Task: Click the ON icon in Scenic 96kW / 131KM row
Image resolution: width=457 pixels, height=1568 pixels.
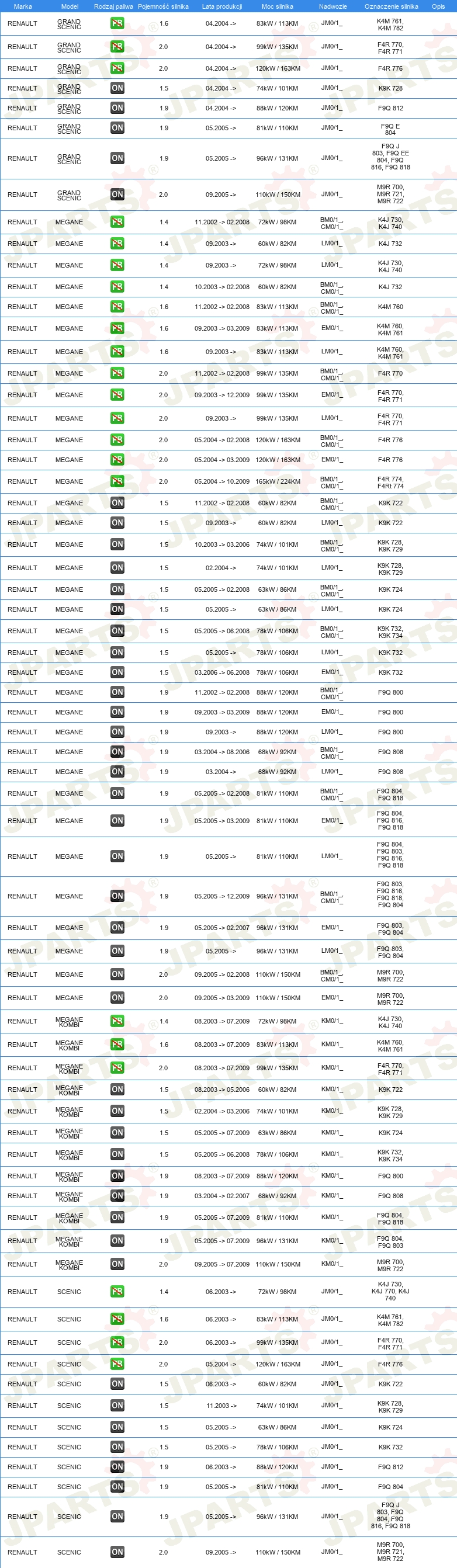Action: [x=117, y=1517]
